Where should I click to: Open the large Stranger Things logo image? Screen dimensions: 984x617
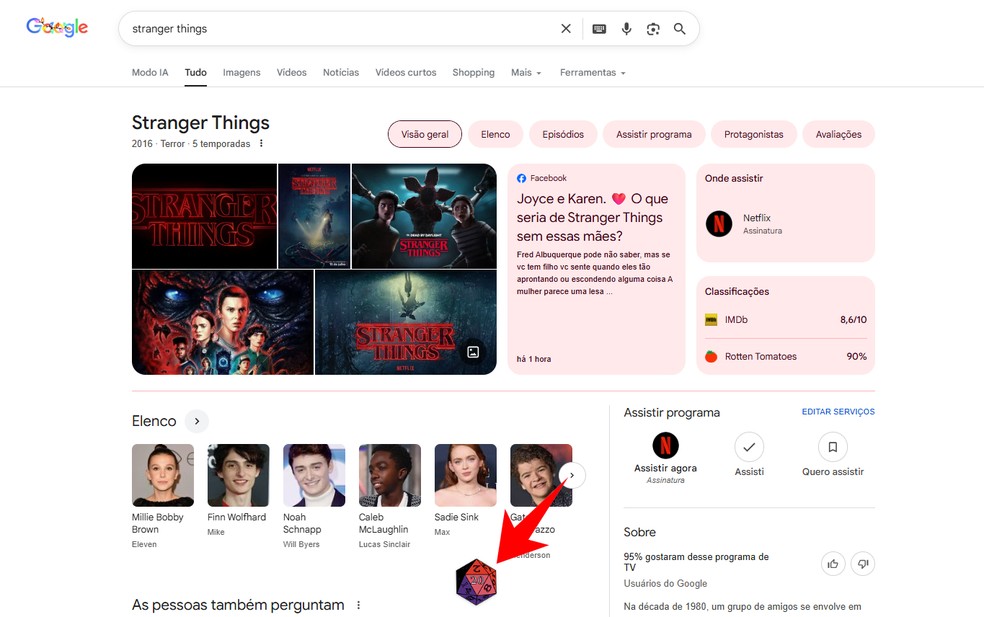(x=204, y=216)
